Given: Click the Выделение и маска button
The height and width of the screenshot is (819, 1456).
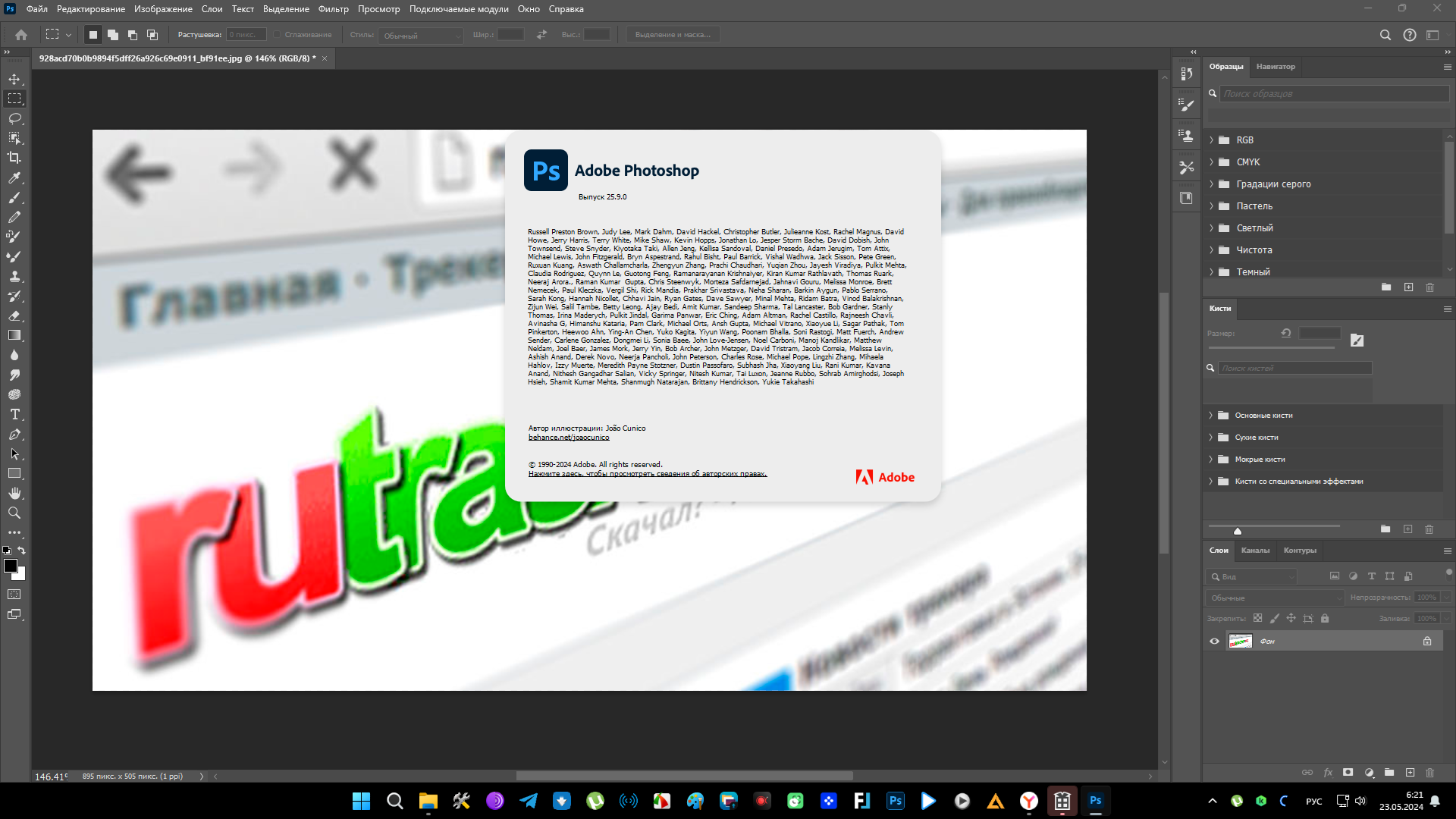Looking at the screenshot, I should coord(673,35).
